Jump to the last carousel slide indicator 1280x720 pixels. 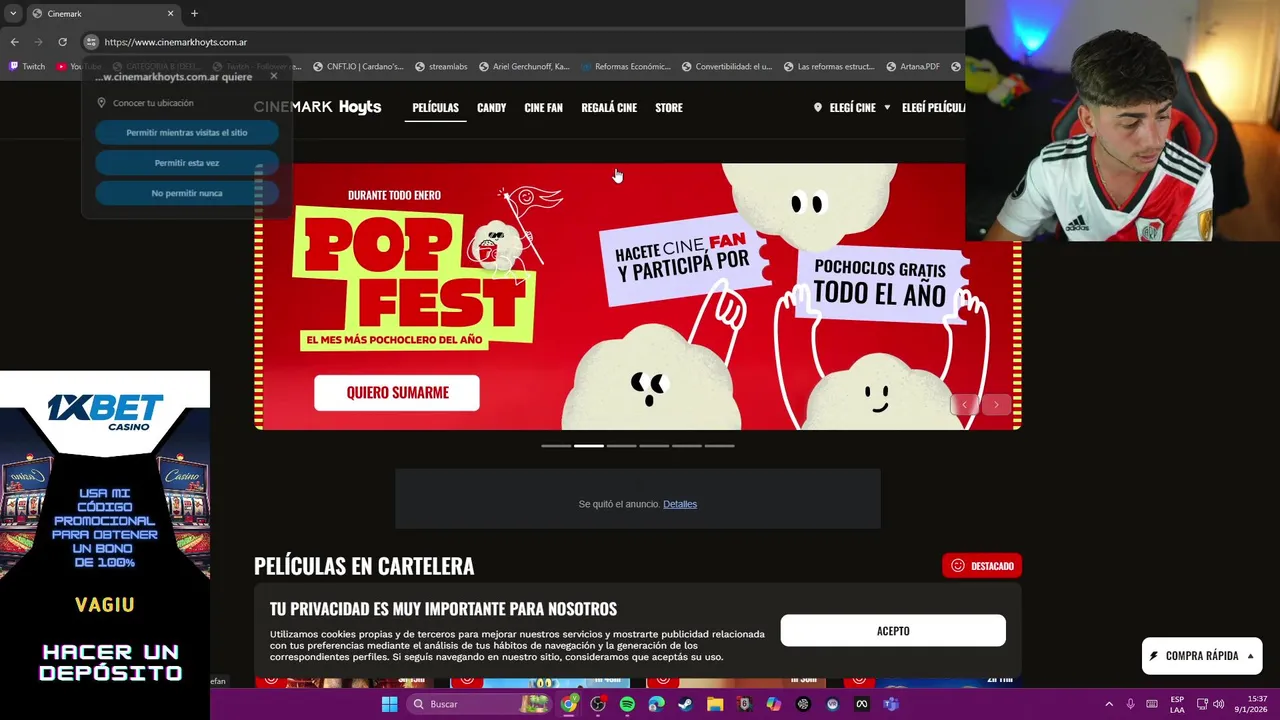[x=720, y=446]
